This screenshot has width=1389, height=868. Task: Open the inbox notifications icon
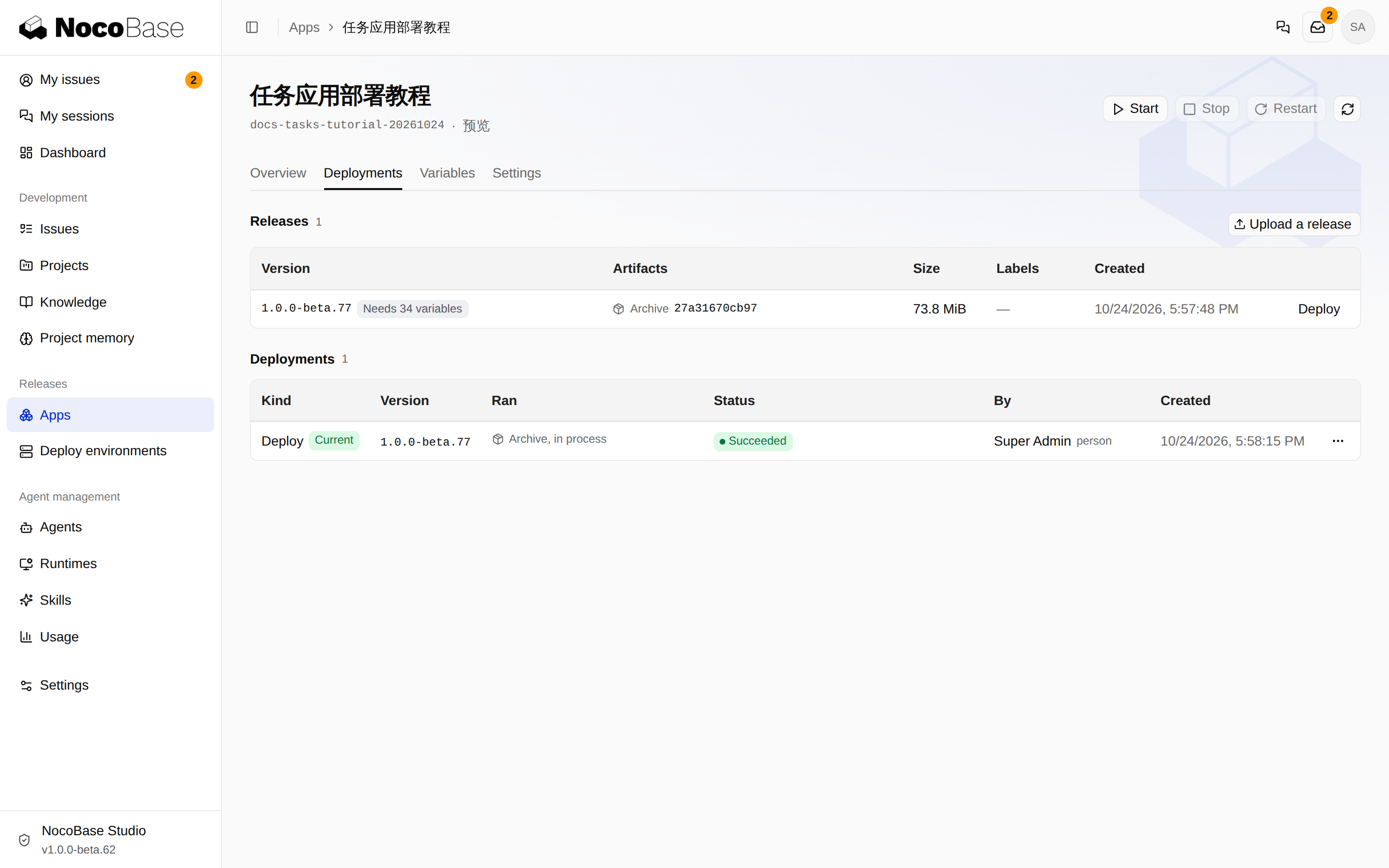(1317, 27)
